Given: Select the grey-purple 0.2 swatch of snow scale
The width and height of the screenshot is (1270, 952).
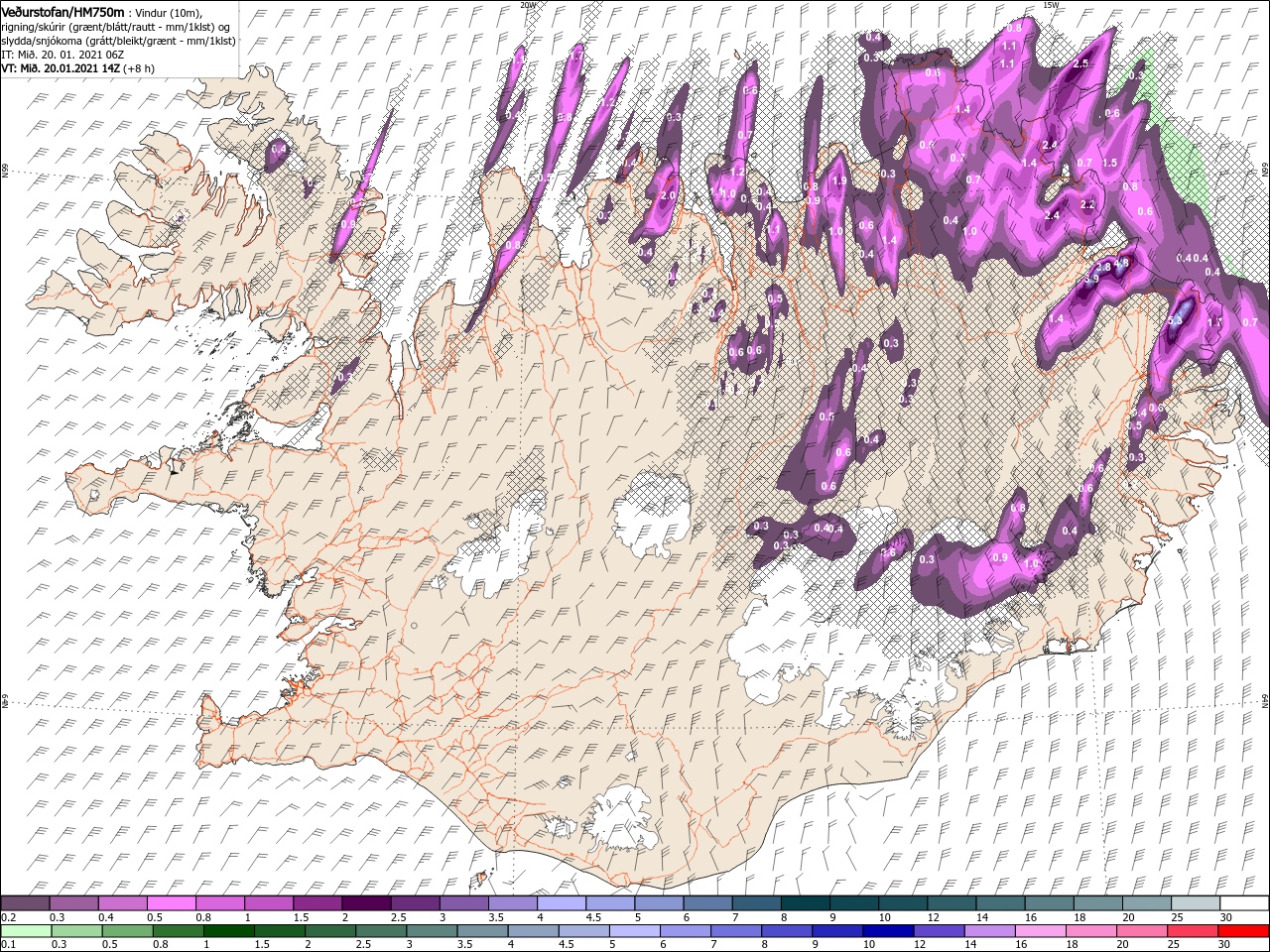Looking at the screenshot, I should point(25,902).
